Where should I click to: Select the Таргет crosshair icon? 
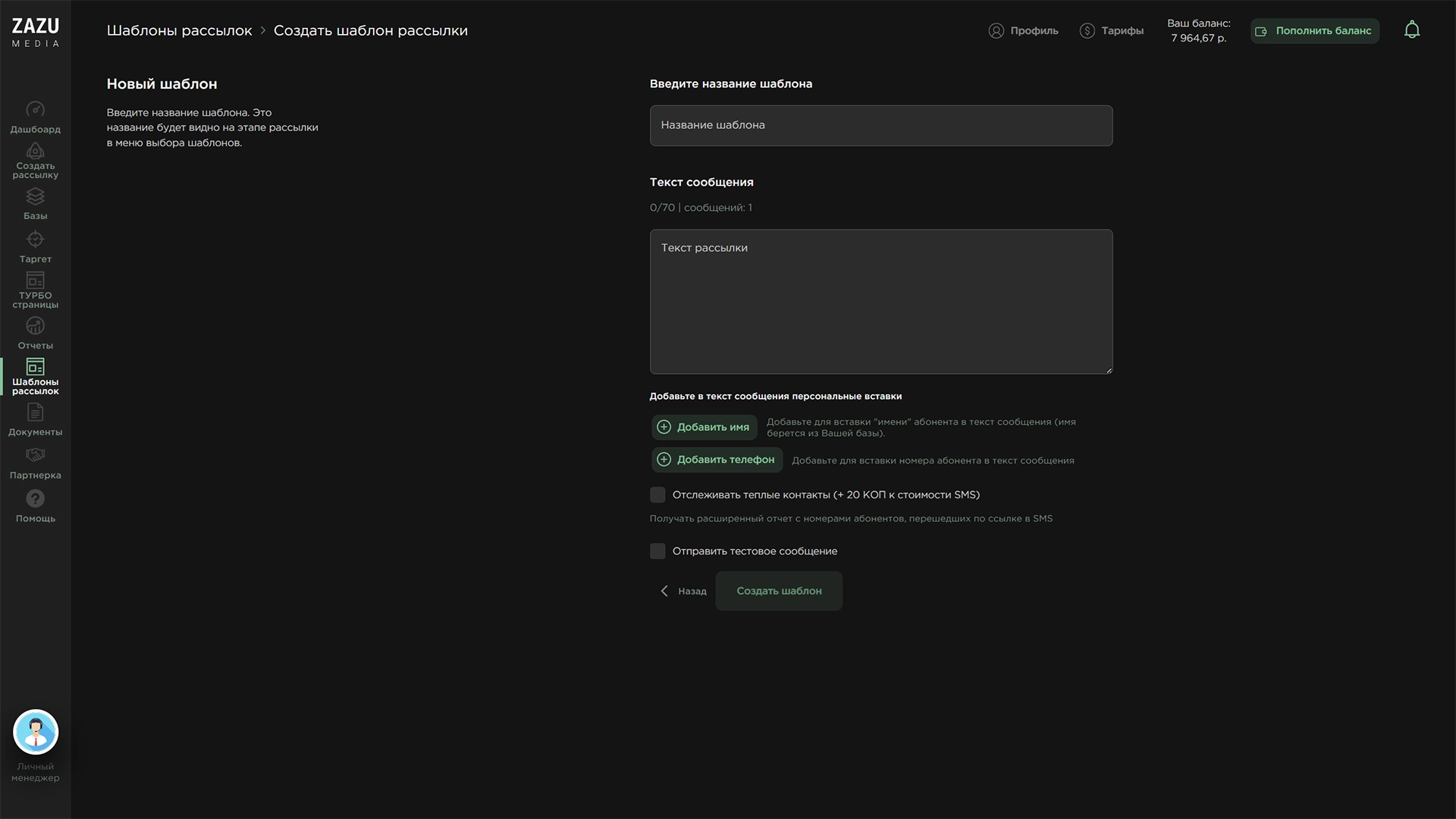click(35, 240)
